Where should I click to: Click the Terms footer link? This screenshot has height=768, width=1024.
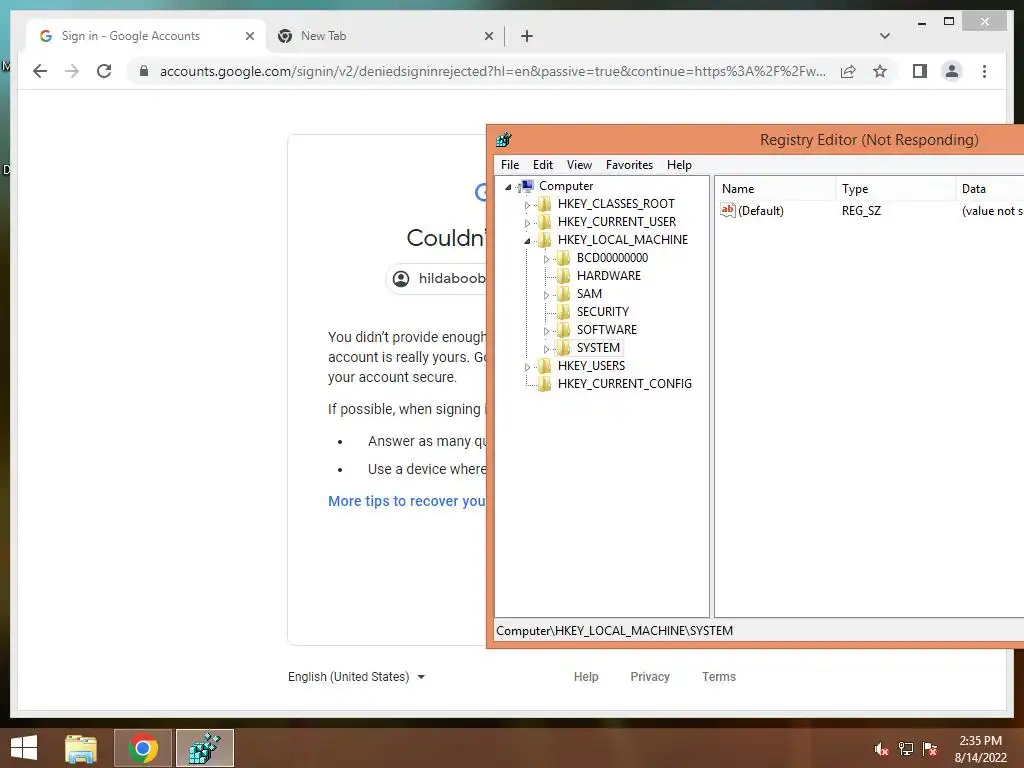point(719,677)
